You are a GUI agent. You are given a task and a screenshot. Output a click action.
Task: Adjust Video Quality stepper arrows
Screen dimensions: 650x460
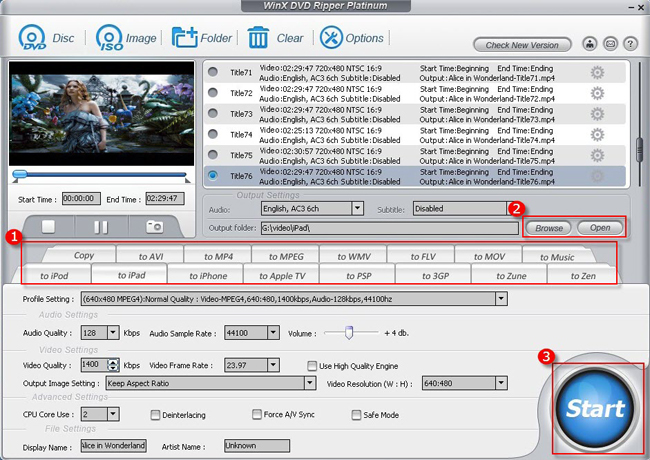[113, 365]
